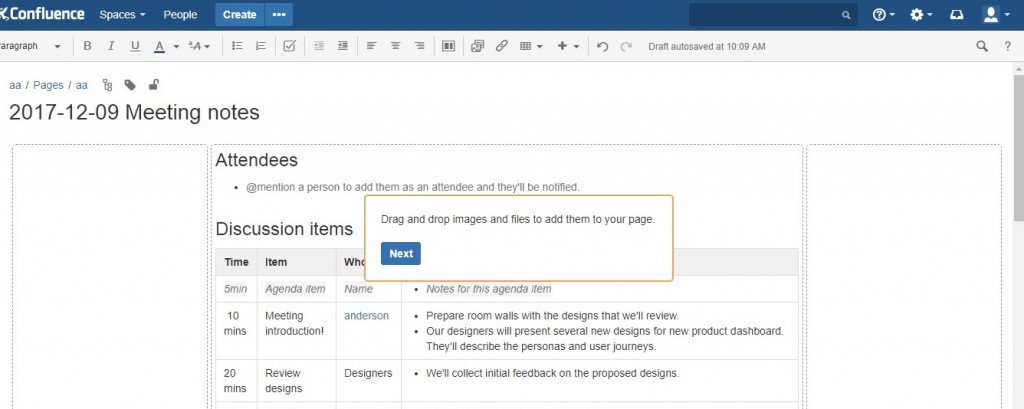Open the help menu in header
This screenshot has height=409, width=1024.
(x=883, y=15)
